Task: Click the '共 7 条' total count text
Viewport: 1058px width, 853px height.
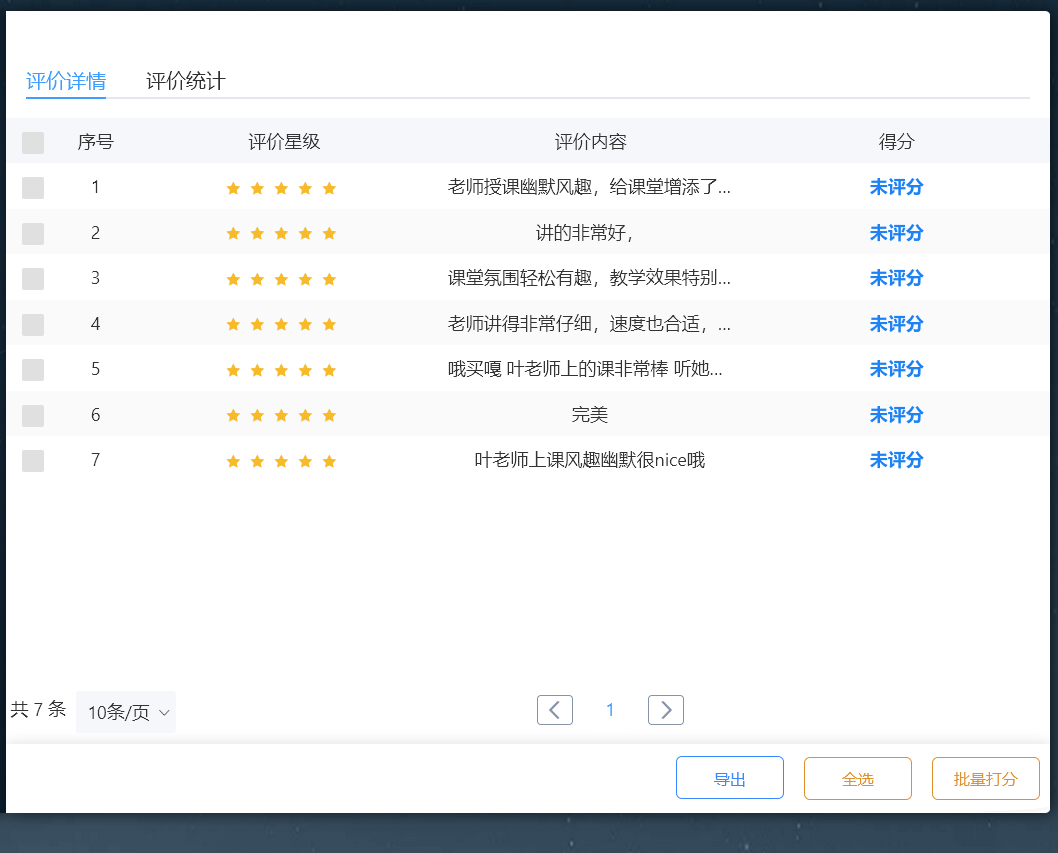Action: [38, 709]
